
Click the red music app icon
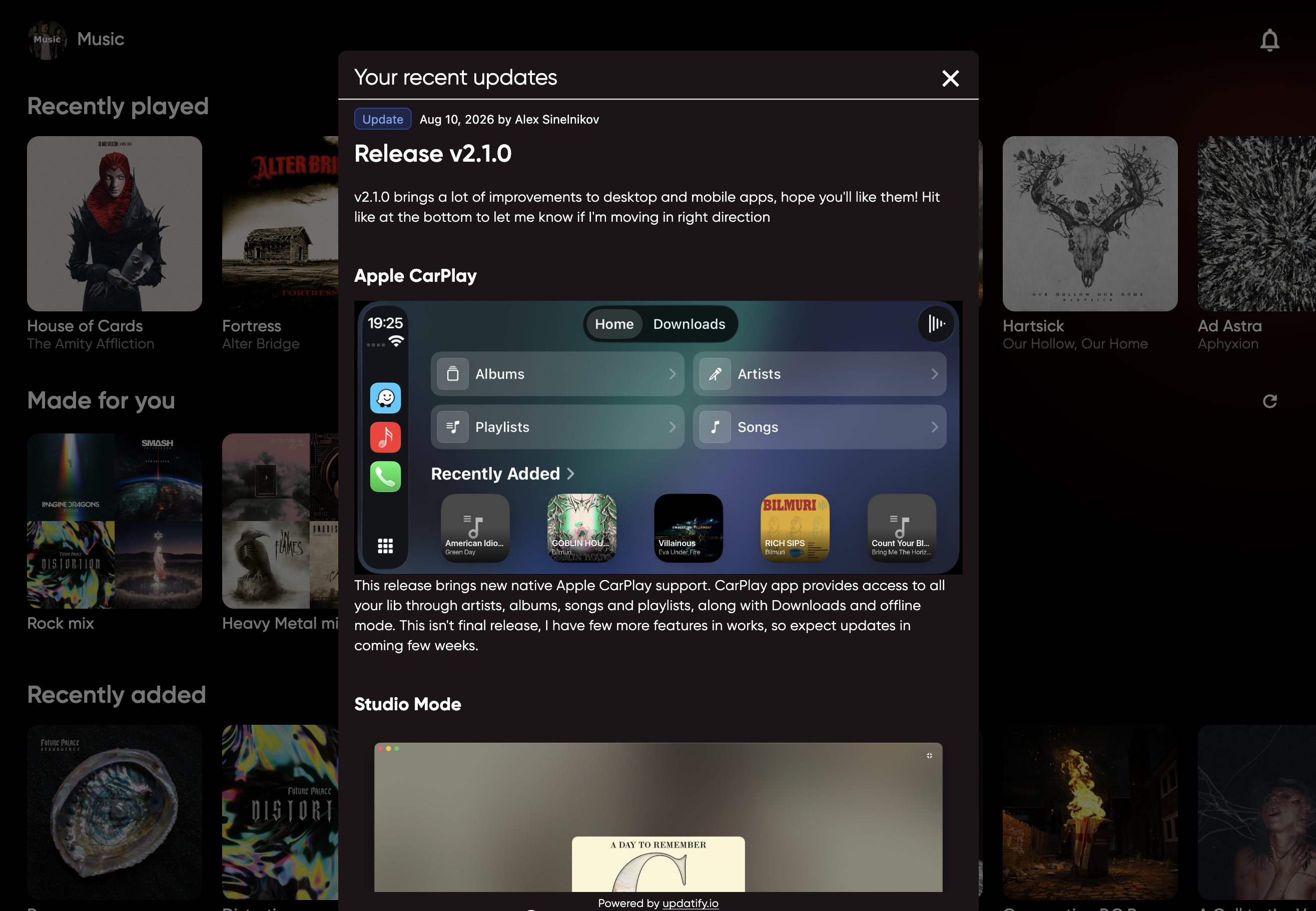coord(386,437)
